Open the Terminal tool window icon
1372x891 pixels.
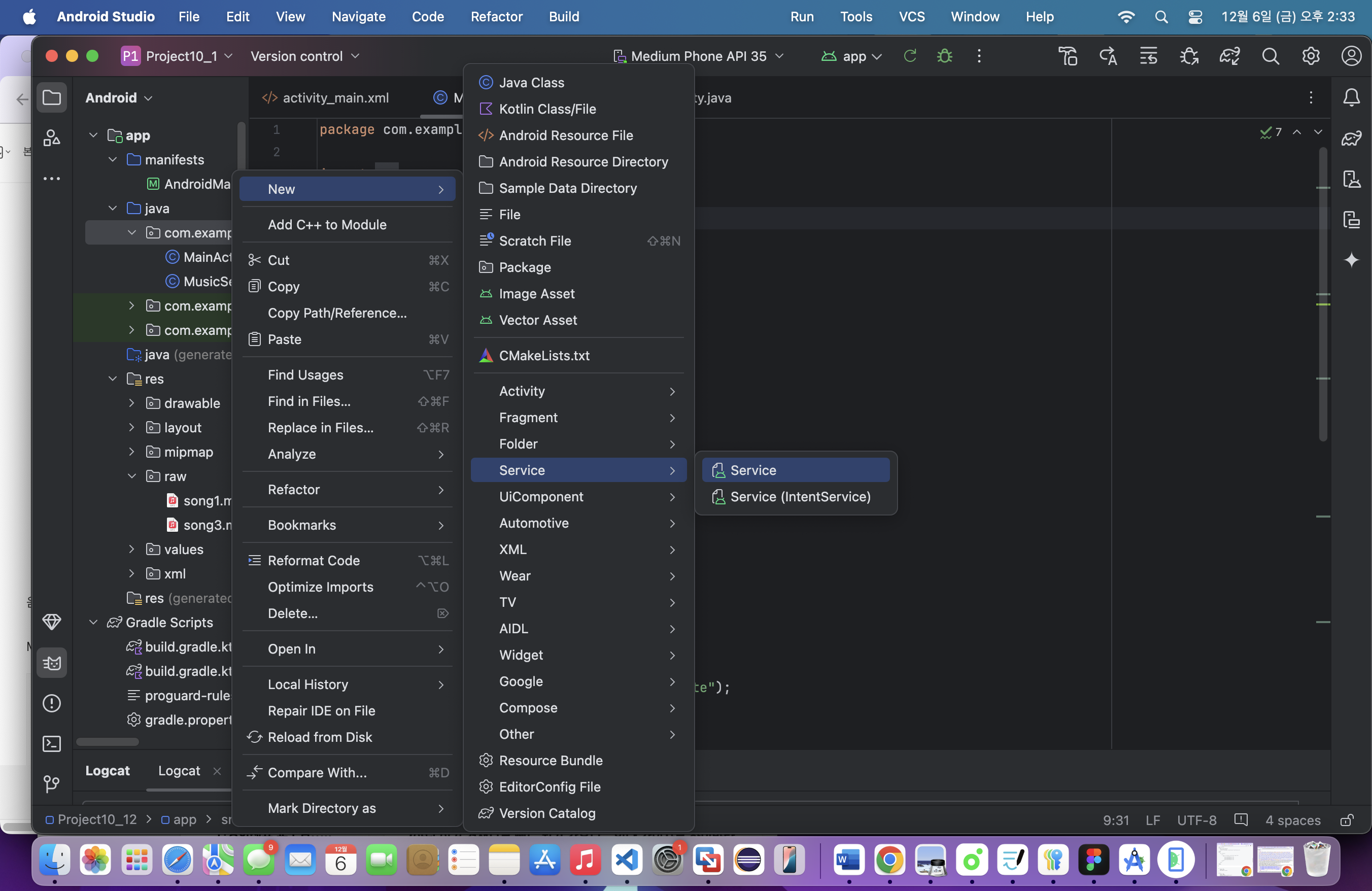(52, 743)
